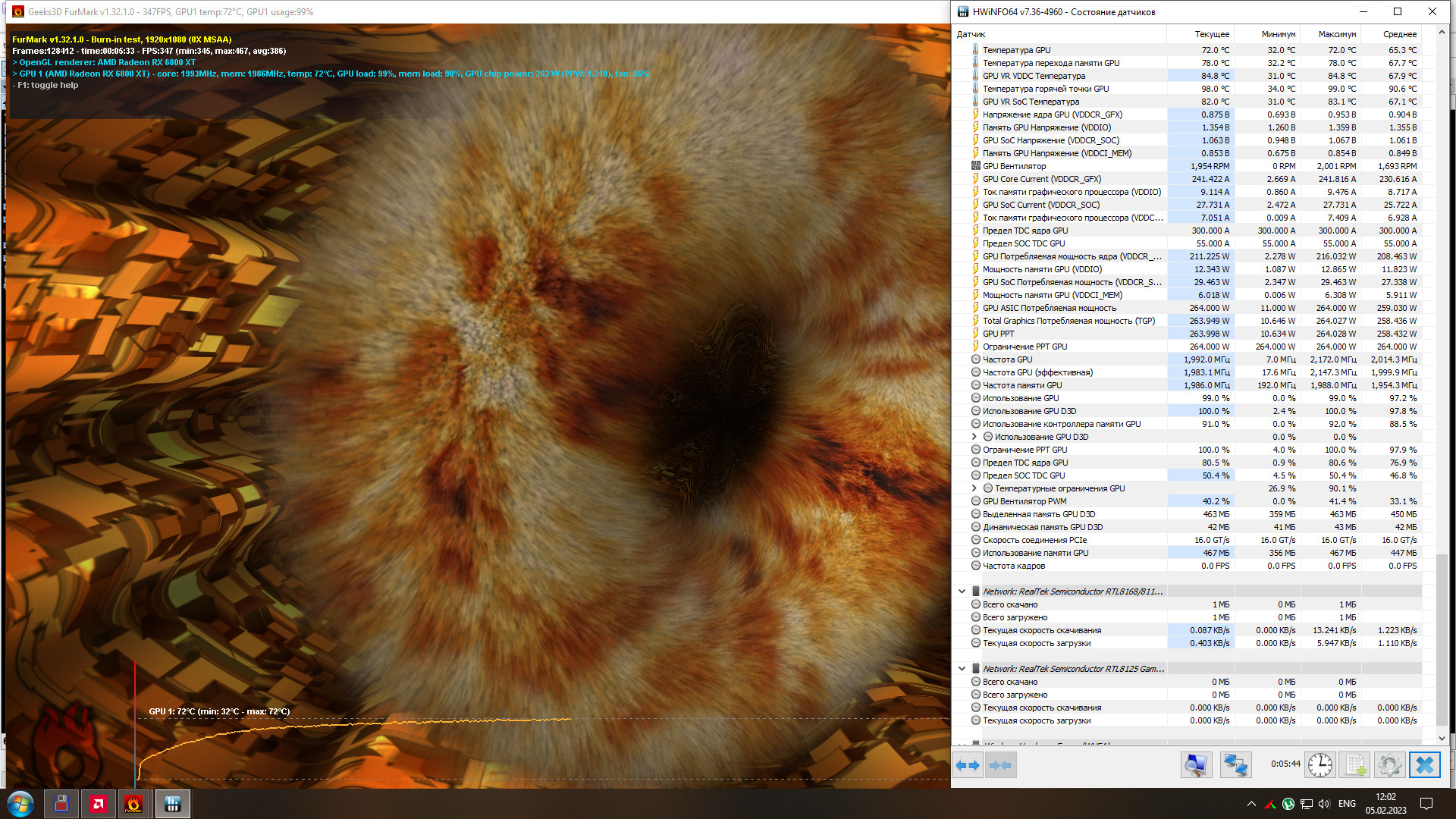Switch to FurMark taskbar icon
Viewport: 1456px width, 819px height.
pyautogui.click(x=133, y=804)
